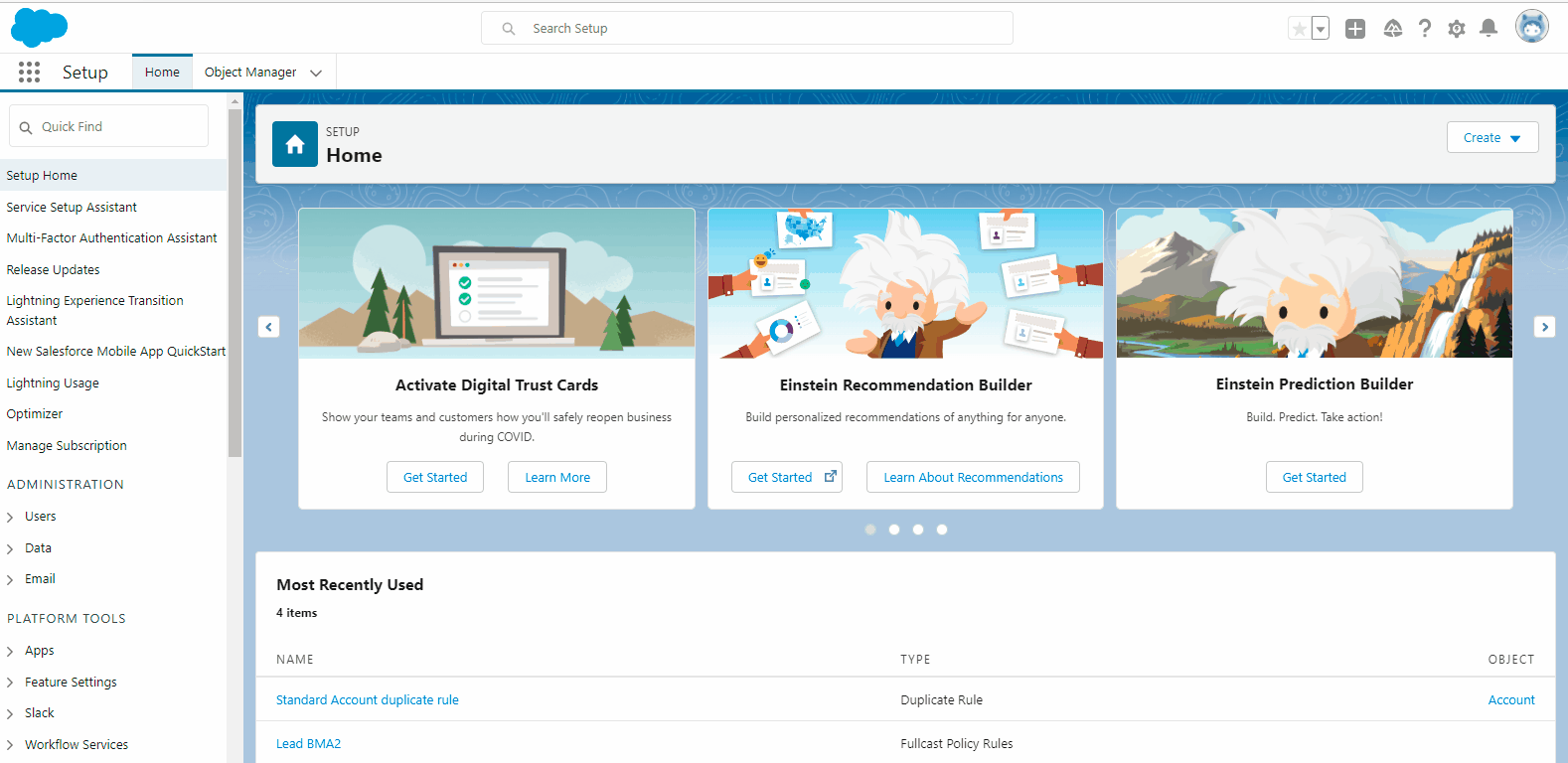This screenshot has height=763, width=1568.
Task: Open Optimizer in sidebar
Action: [35, 413]
